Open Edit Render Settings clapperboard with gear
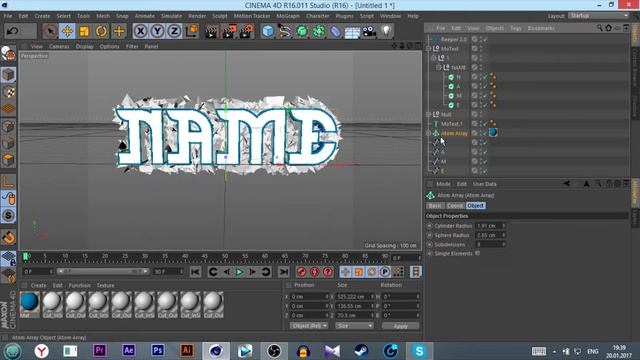The width and height of the screenshot is (640, 360). tap(246, 31)
